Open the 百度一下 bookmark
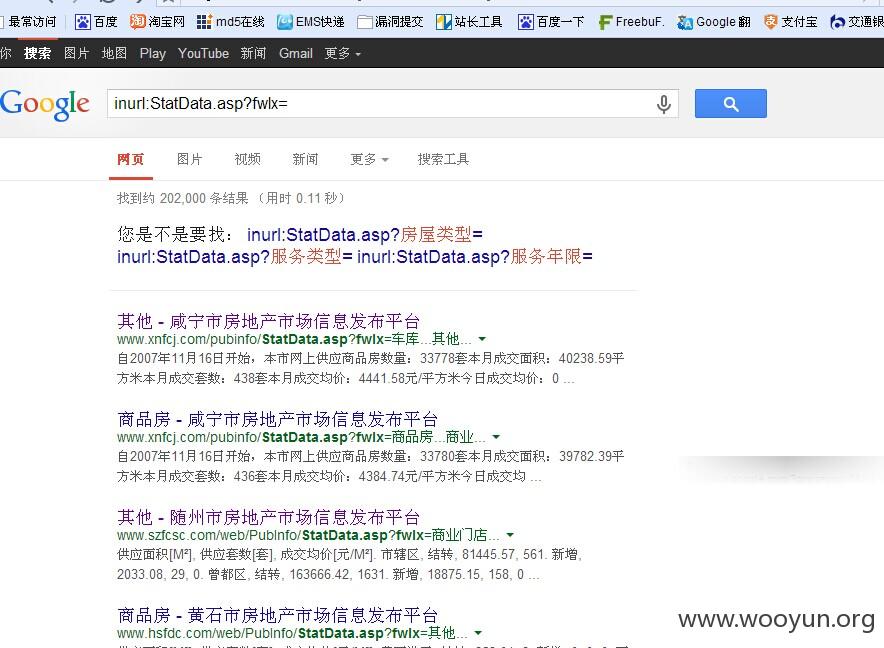The width and height of the screenshot is (884, 648). 551,22
